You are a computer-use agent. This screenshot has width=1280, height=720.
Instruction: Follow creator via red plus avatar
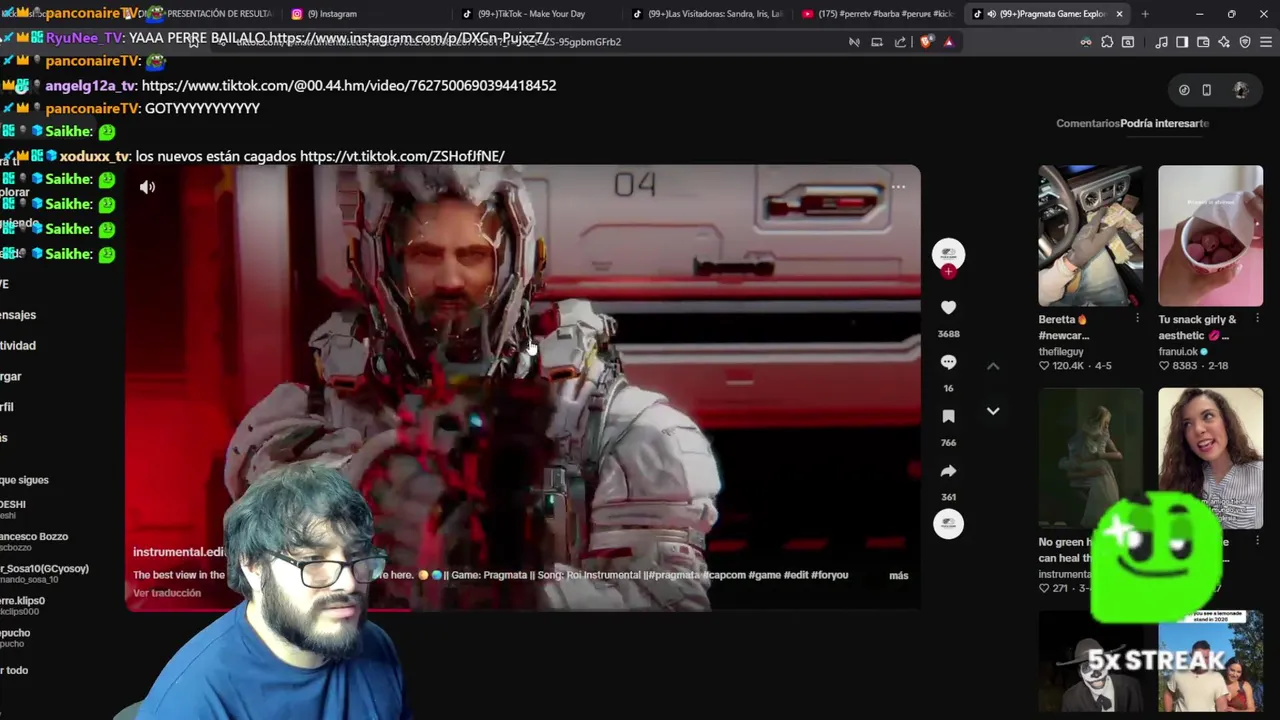coord(948,272)
